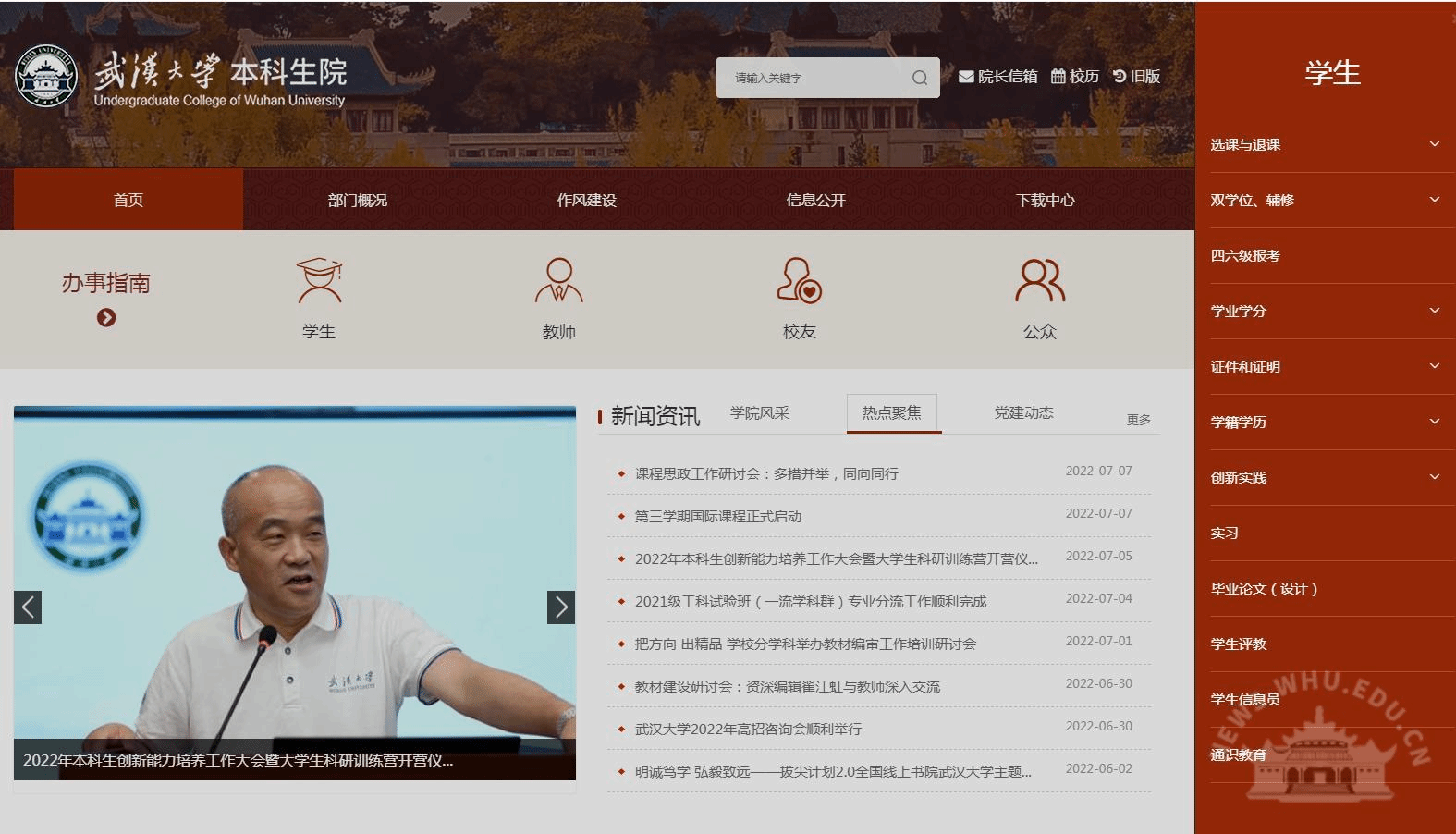1456x834 pixels.
Task: Advance to next carousel slide
Action: point(560,607)
